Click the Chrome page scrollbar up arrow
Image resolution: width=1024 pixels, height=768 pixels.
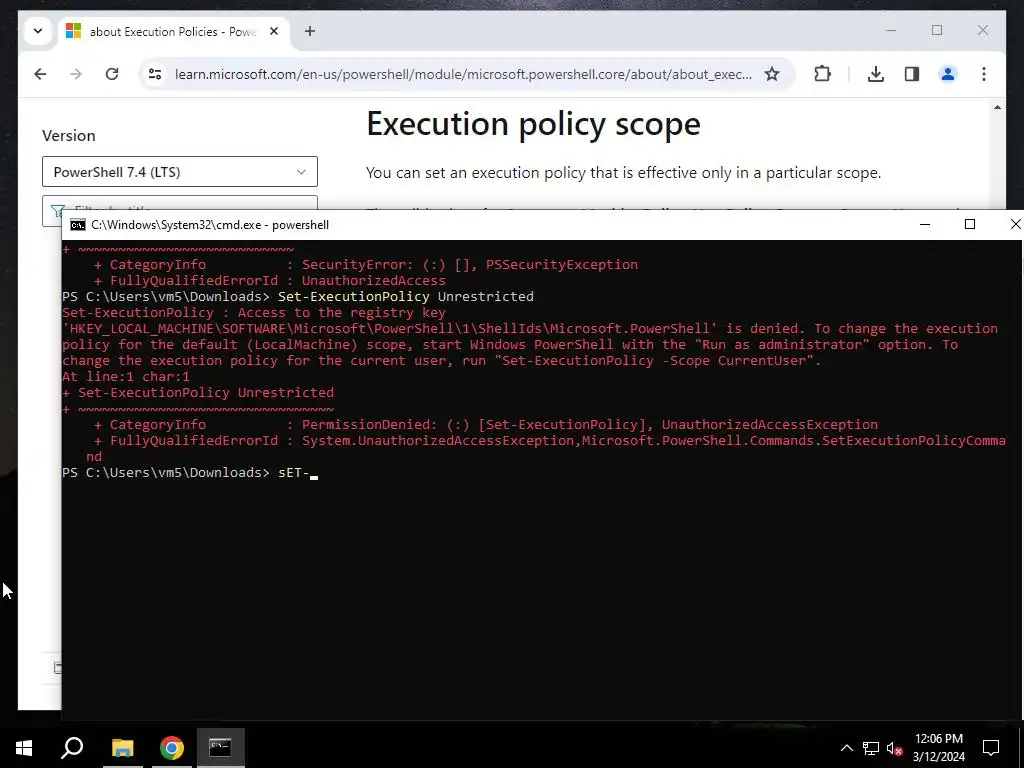pos(997,107)
